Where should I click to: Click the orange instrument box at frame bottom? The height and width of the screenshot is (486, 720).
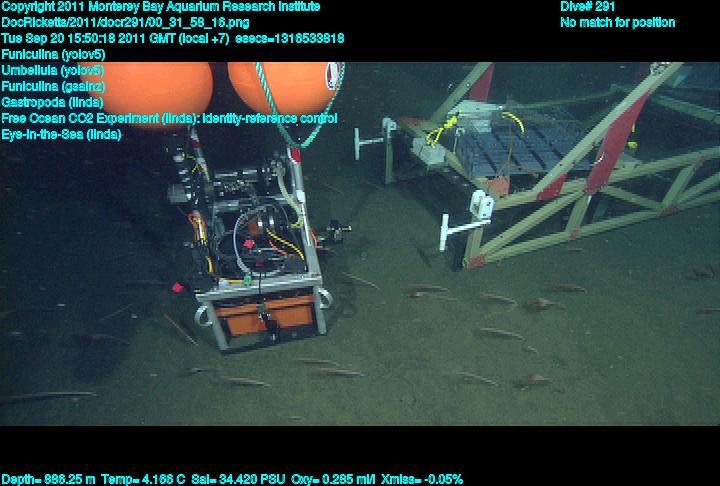pyautogui.click(x=264, y=316)
